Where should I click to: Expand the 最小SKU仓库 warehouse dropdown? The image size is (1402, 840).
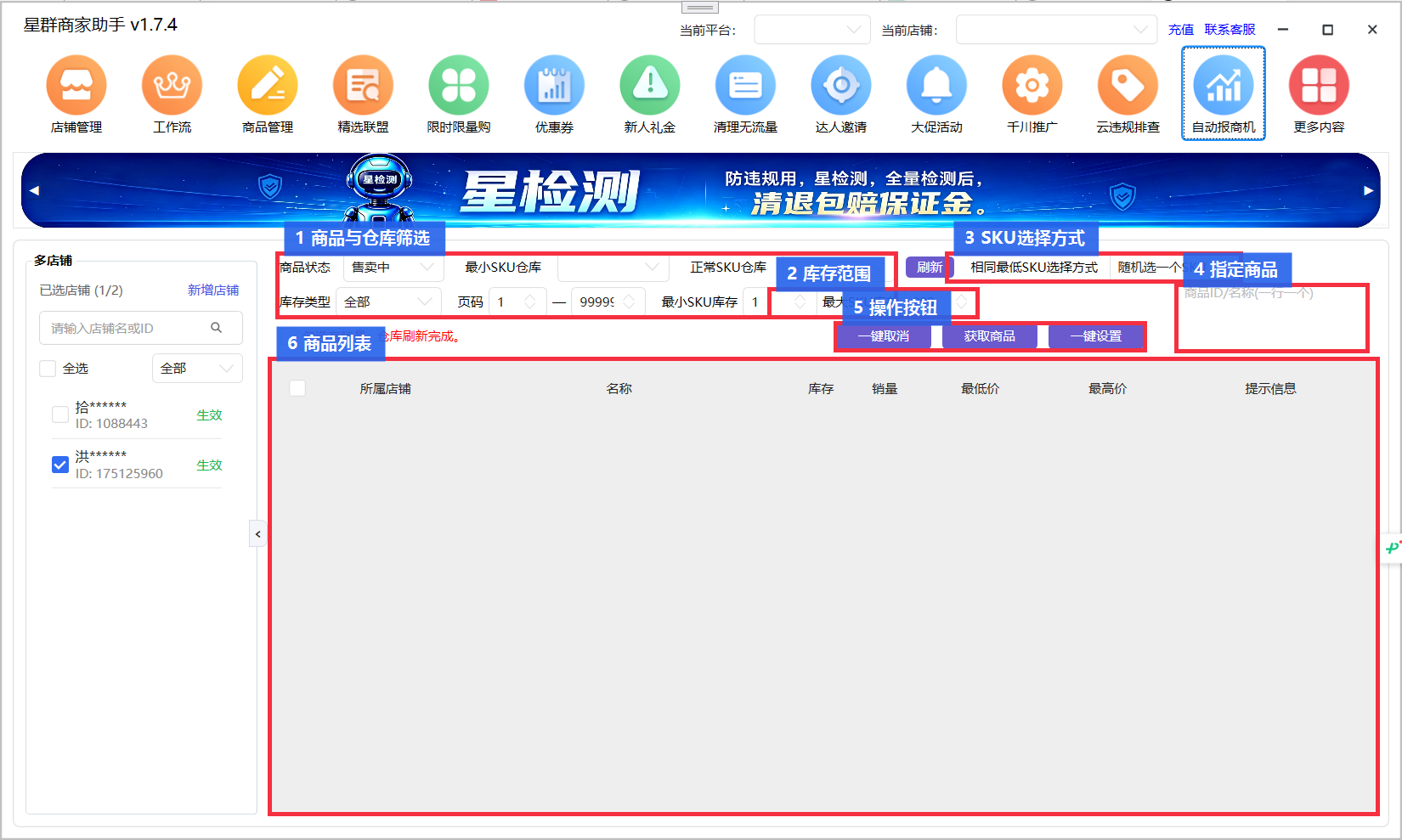(613, 268)
